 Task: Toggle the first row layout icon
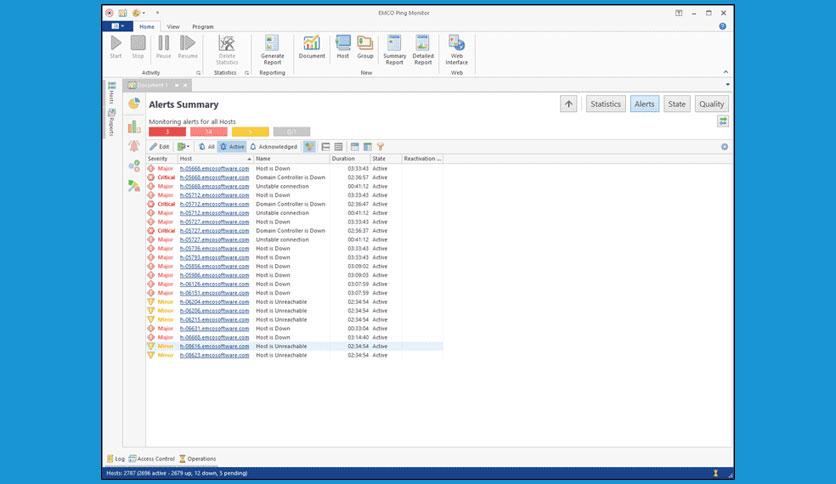point(325,147)
